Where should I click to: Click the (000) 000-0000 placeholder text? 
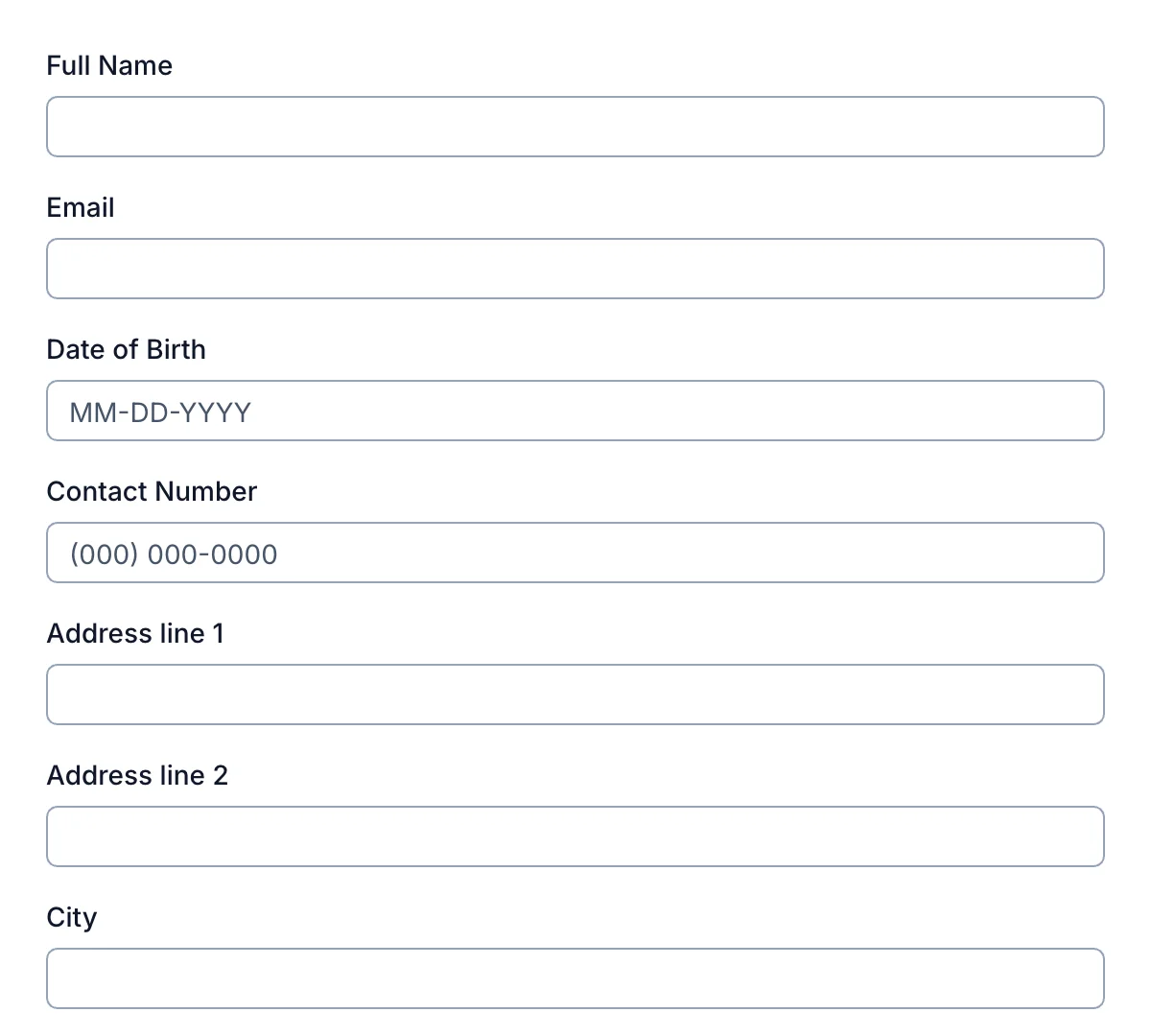[x=173, y=553]
